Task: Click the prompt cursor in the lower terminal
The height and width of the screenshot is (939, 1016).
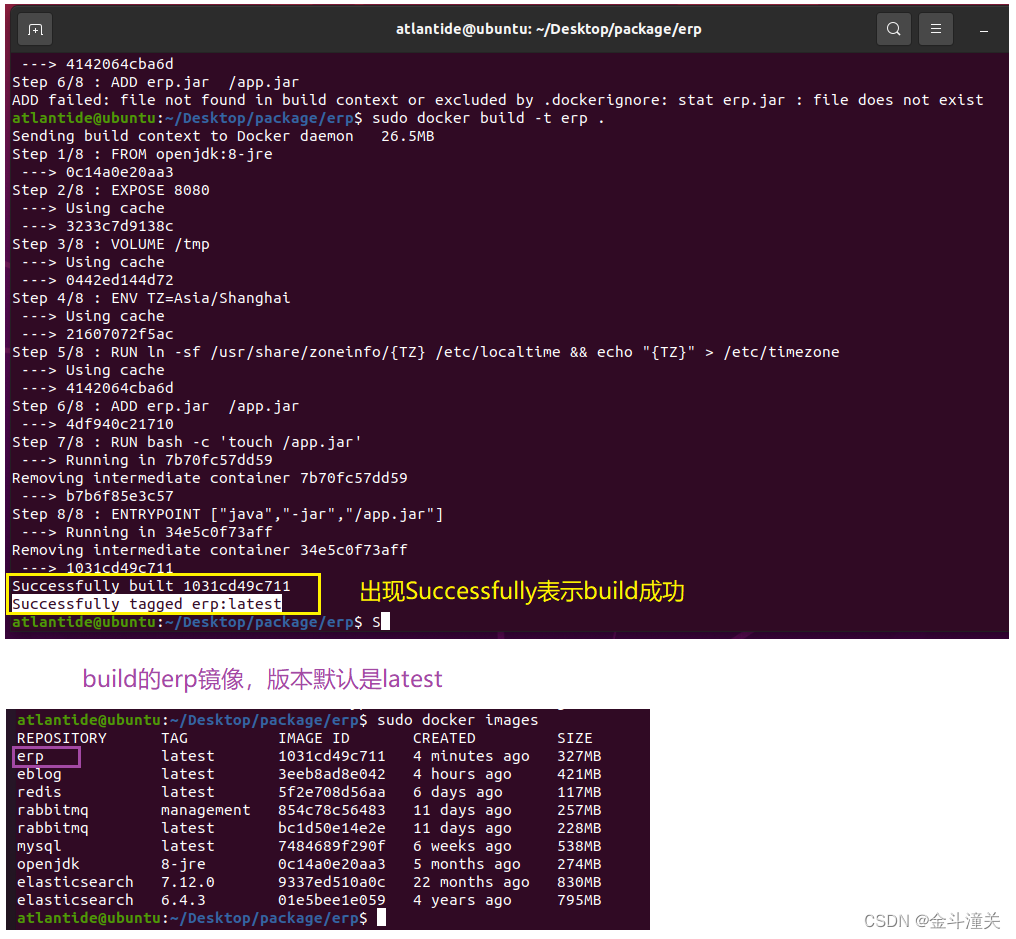Action: (382, 917)
